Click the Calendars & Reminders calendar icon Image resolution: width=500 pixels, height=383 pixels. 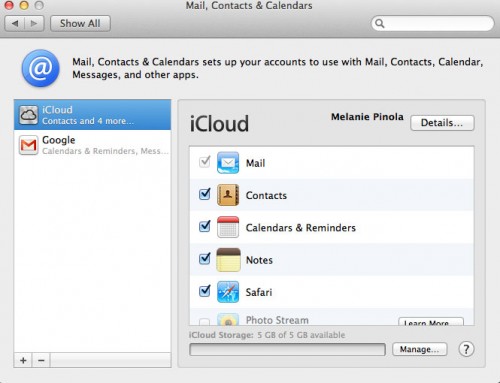[x=228, y=227]
